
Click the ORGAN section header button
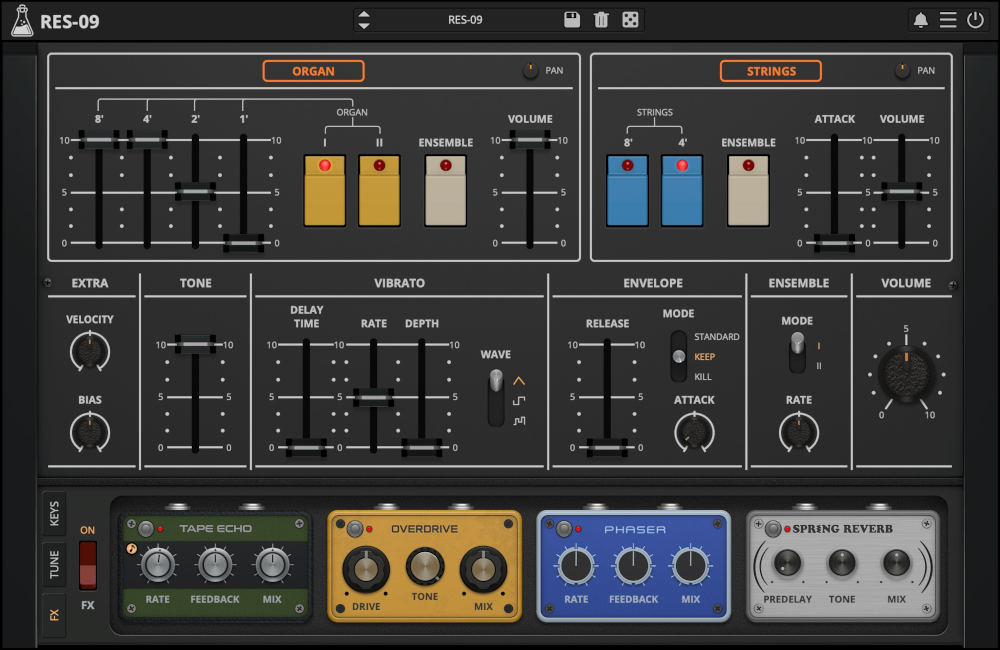point(313,71)
